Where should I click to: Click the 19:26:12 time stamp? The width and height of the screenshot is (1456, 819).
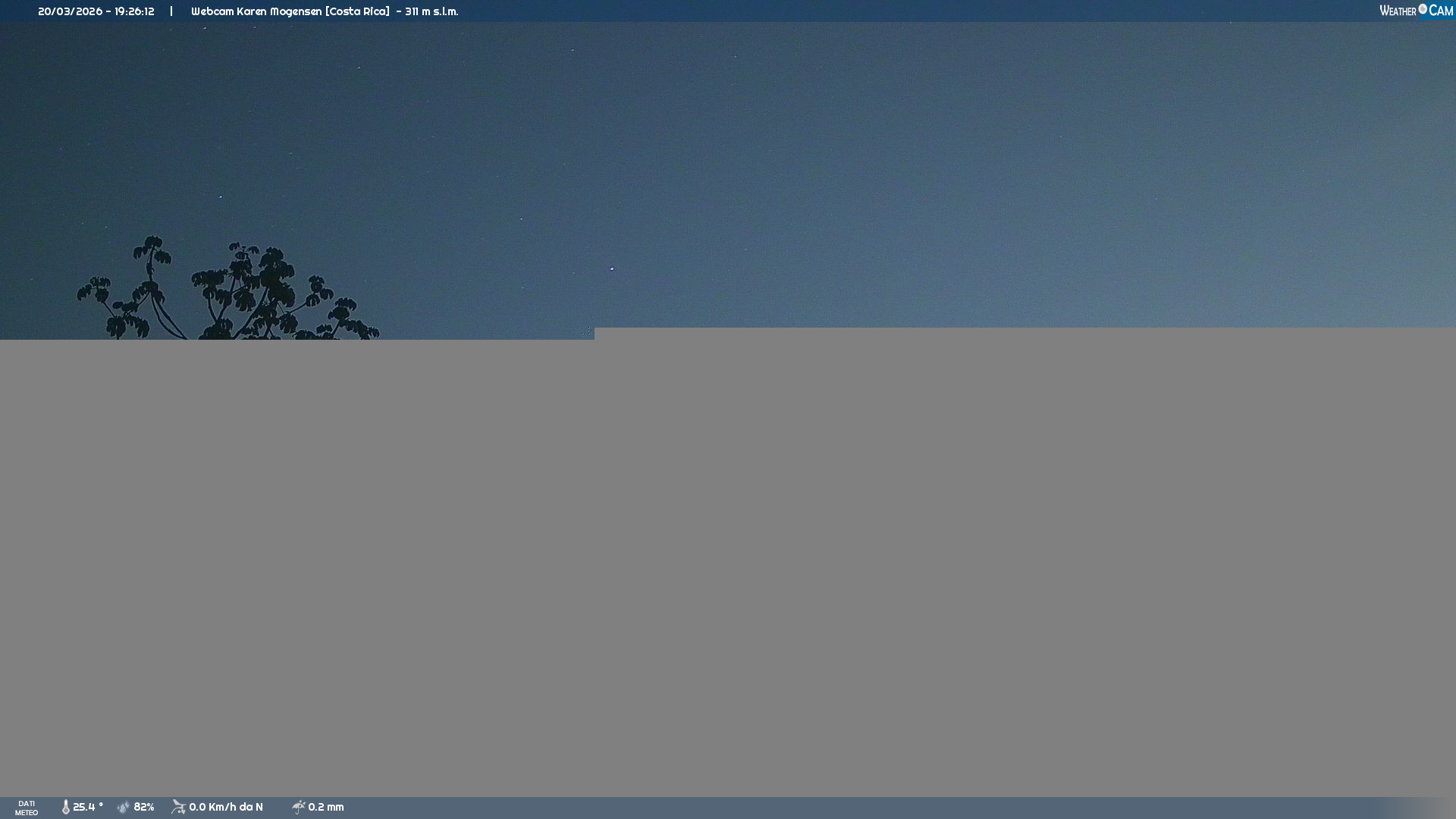point(134,11)
